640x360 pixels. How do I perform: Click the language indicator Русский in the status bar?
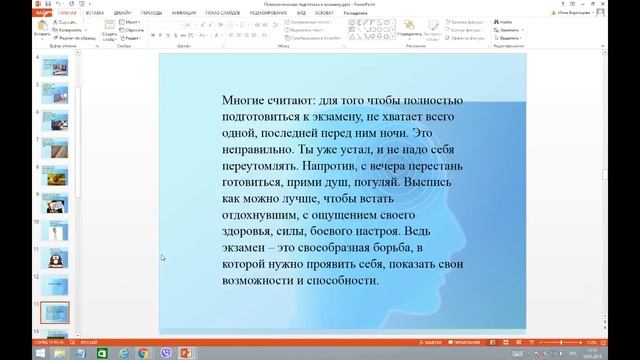point(89,342)
